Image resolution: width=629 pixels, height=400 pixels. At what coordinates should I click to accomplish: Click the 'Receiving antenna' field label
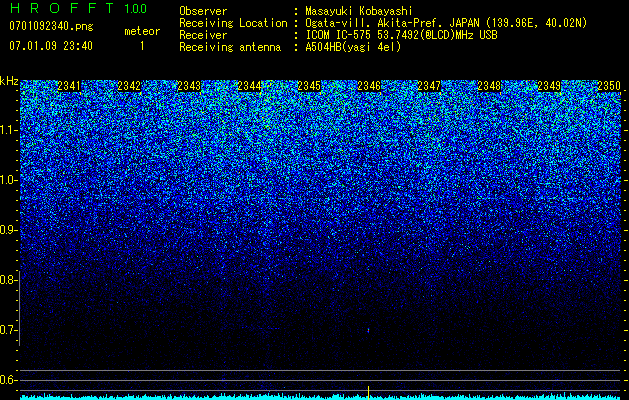click(x=230, y=47)
